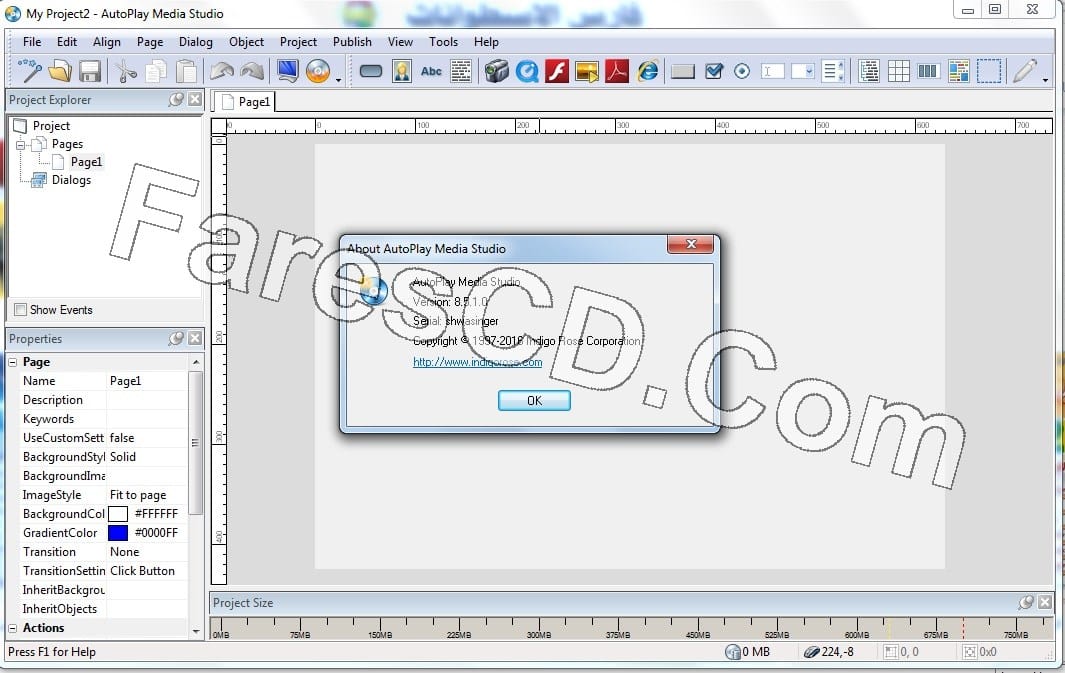Image resolution: width=1065 pixels, height=673 pixels.
Task: Select Dialogs in Project Explorer tree
Action: (x=71, y=180)
